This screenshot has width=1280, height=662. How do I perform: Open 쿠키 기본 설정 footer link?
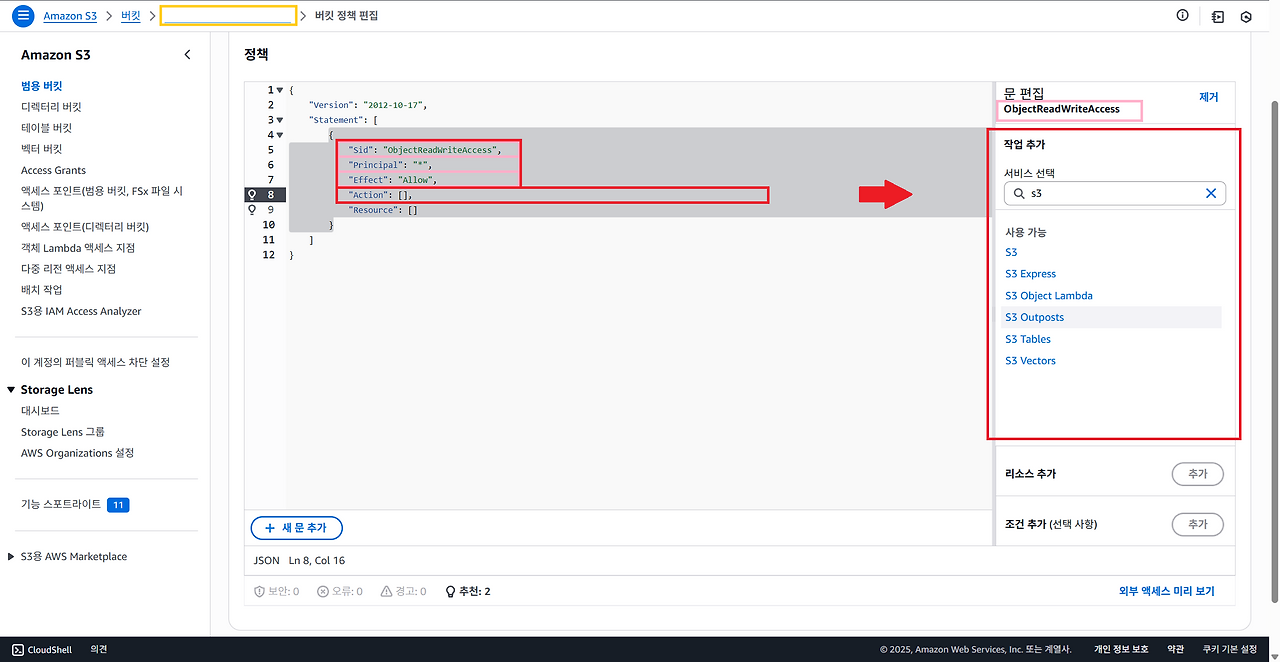point(1230,650)
